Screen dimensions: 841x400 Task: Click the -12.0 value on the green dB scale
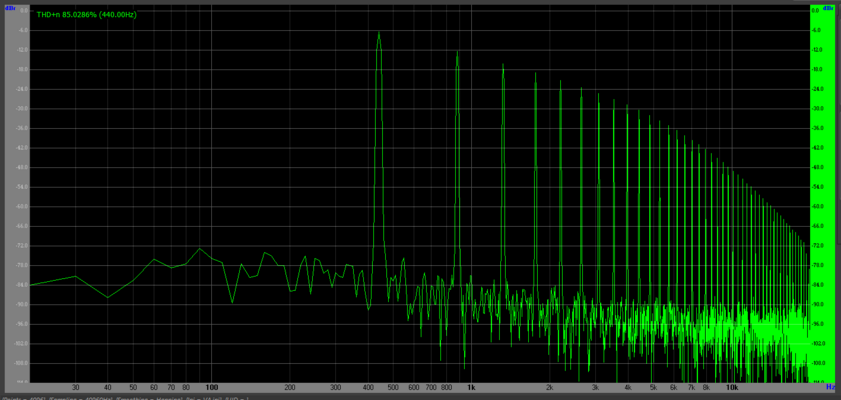click(x=815, y=50)
